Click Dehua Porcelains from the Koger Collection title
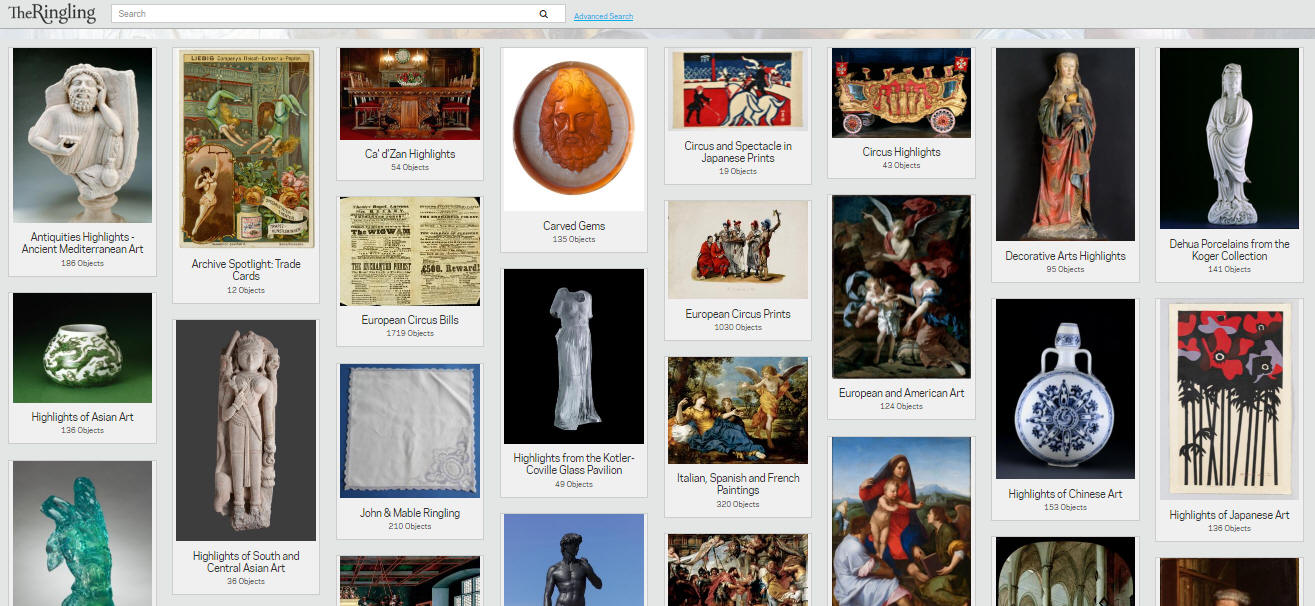The width and height of the screenshot is (1315, 606). [x=1230, y=250]
